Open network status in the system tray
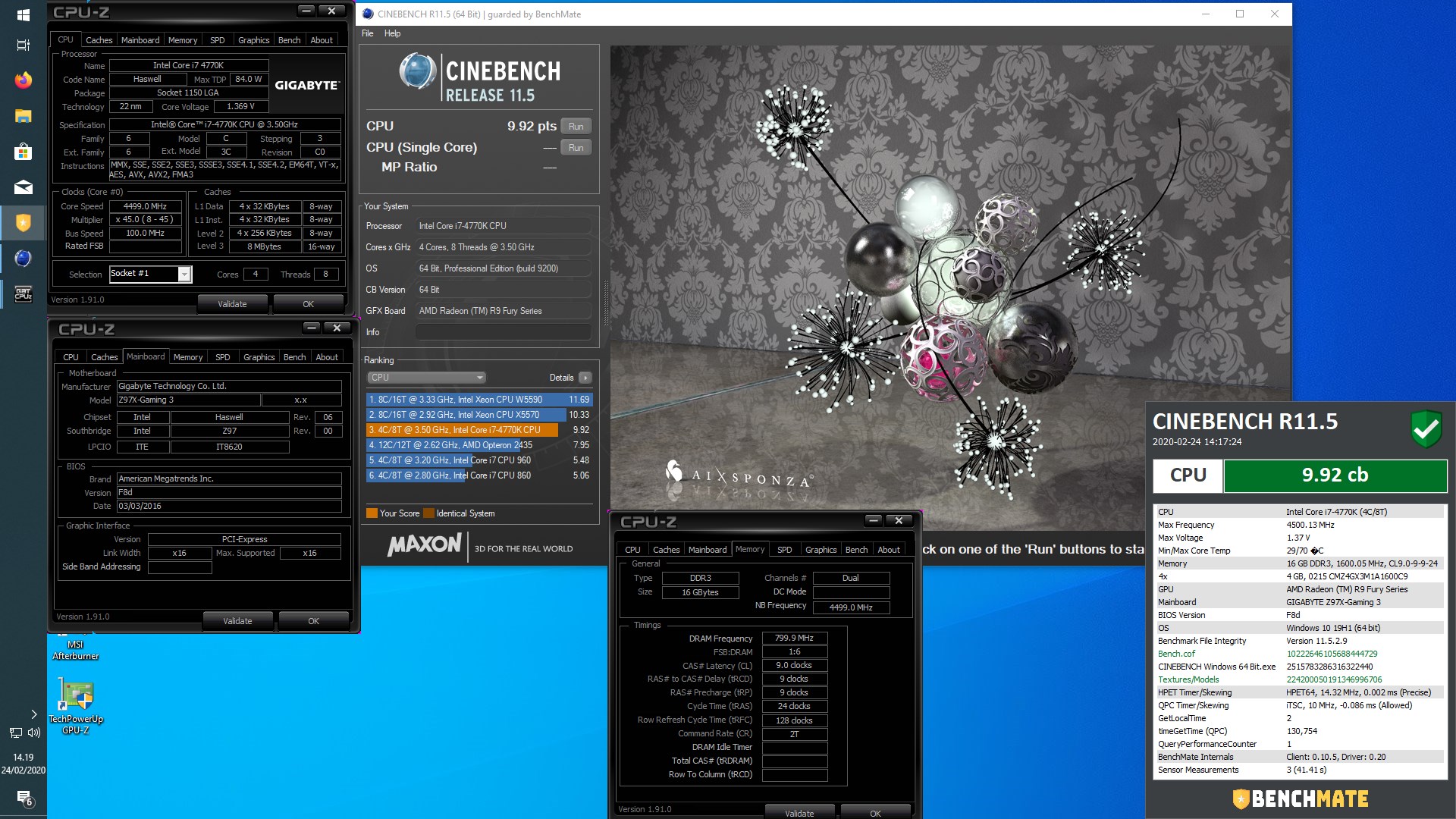The width and height of the screenshot is (1456, 819). 15,733
